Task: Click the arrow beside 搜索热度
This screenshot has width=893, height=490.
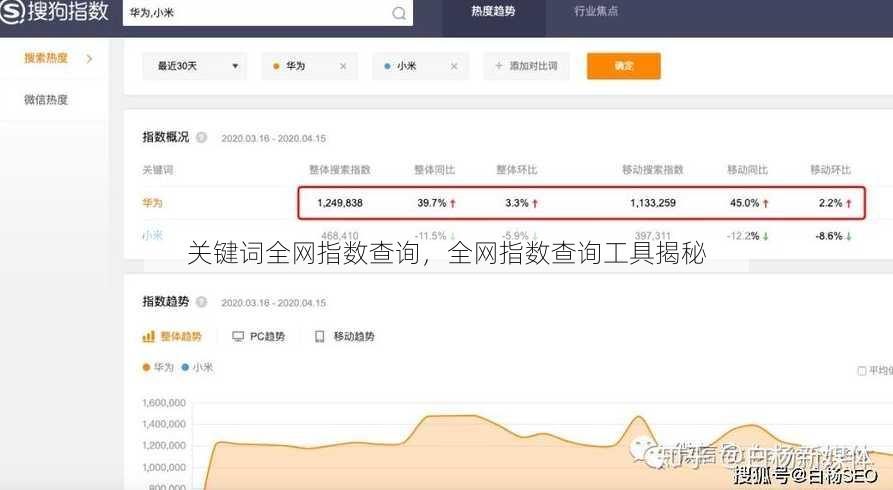Action: (x=89, y=58)
